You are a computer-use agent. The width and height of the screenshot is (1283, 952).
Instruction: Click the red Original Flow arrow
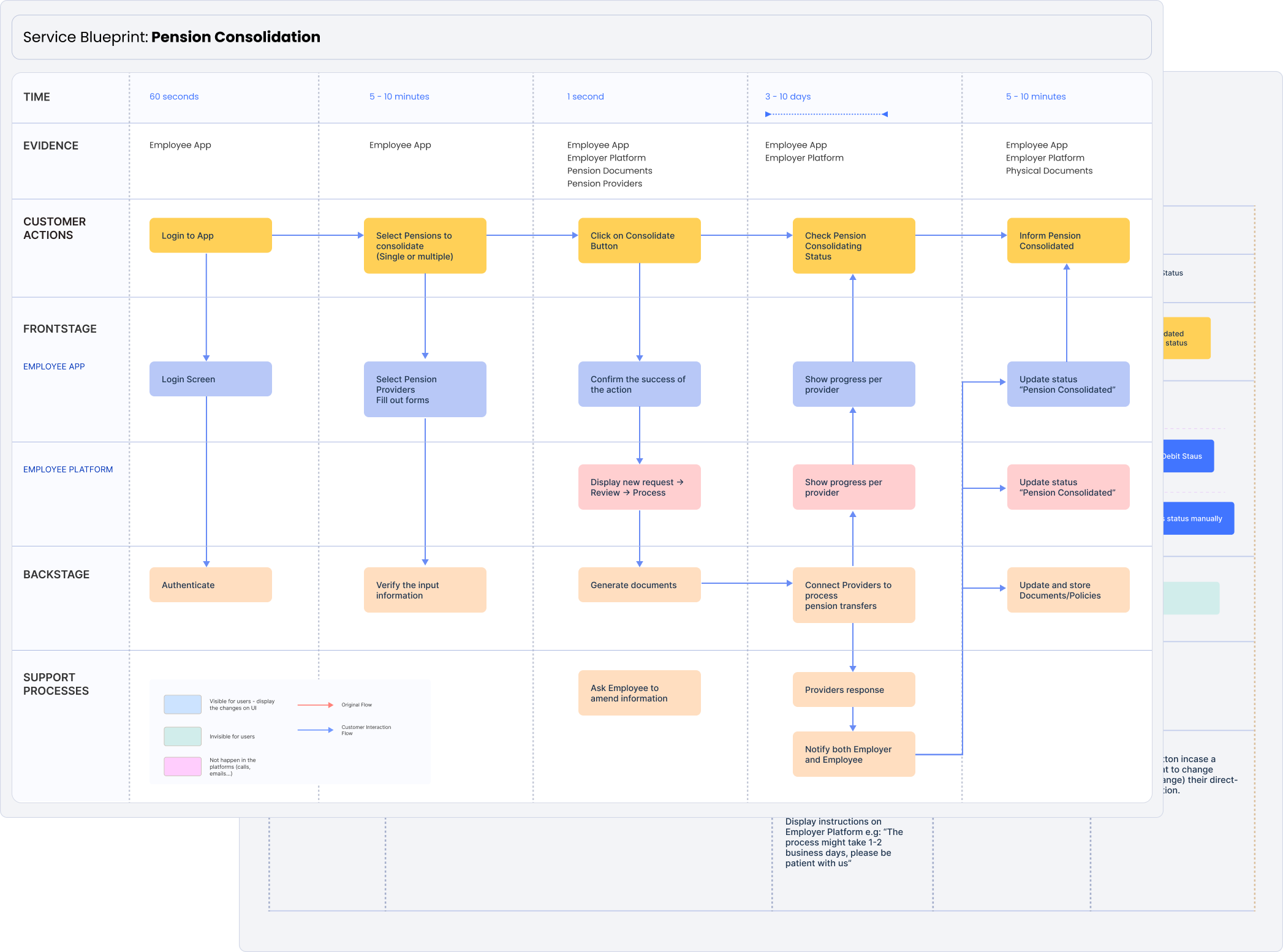tap(315, 705)
